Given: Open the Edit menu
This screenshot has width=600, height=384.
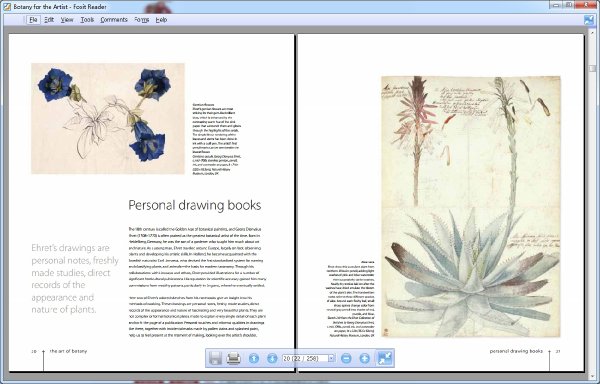Looking at the screenshot, I should (x=49, y=20).
